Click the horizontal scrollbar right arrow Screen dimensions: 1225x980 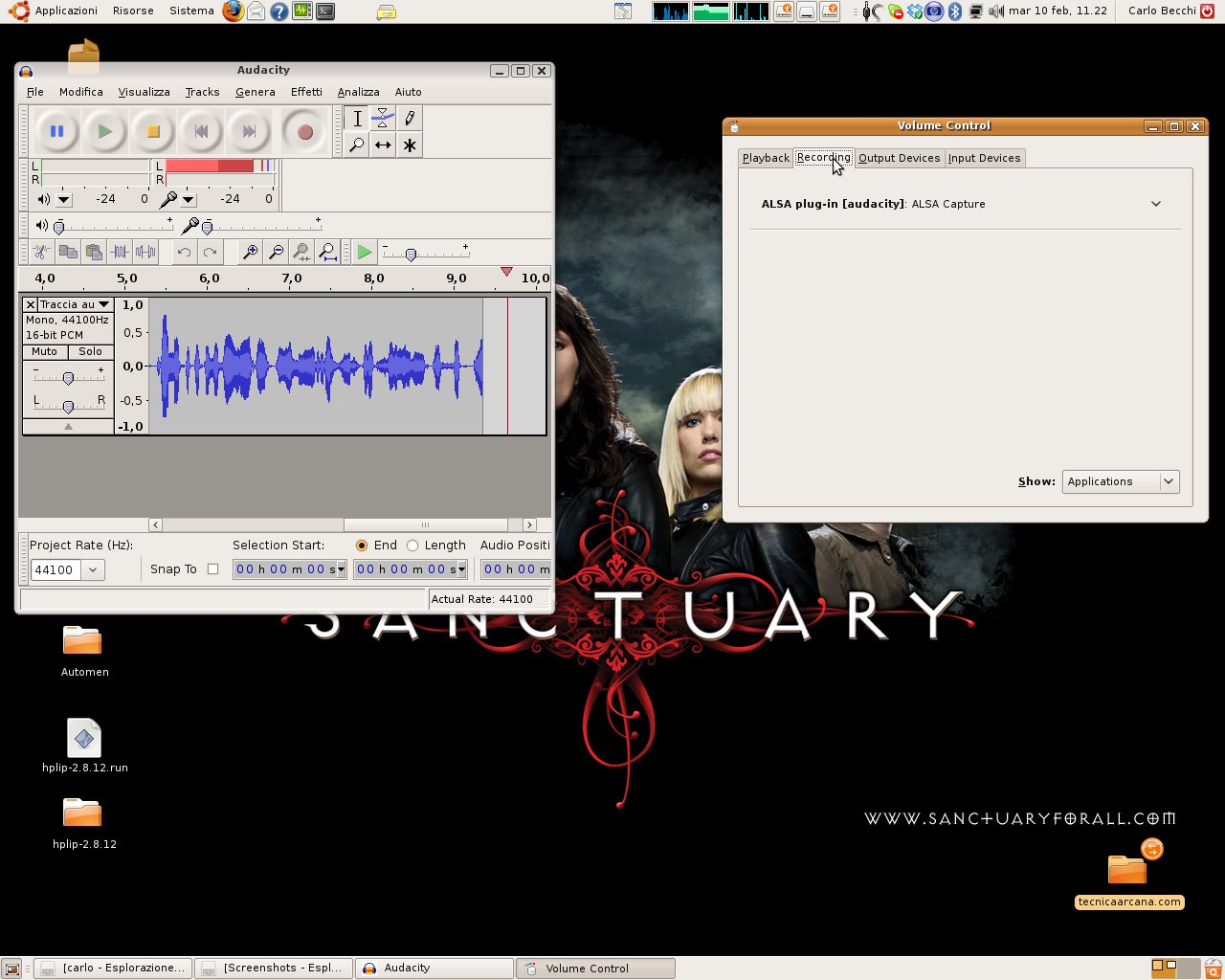pyautogui.click(x=529, y=524)
